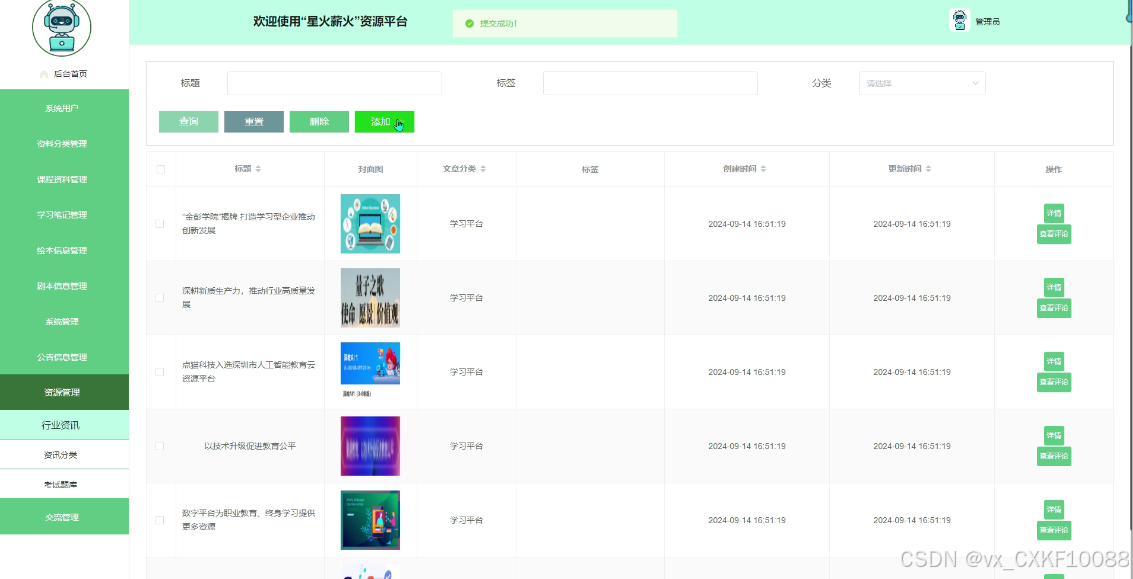Click the purple cover image of 以技术升级 row

[370, 446]
